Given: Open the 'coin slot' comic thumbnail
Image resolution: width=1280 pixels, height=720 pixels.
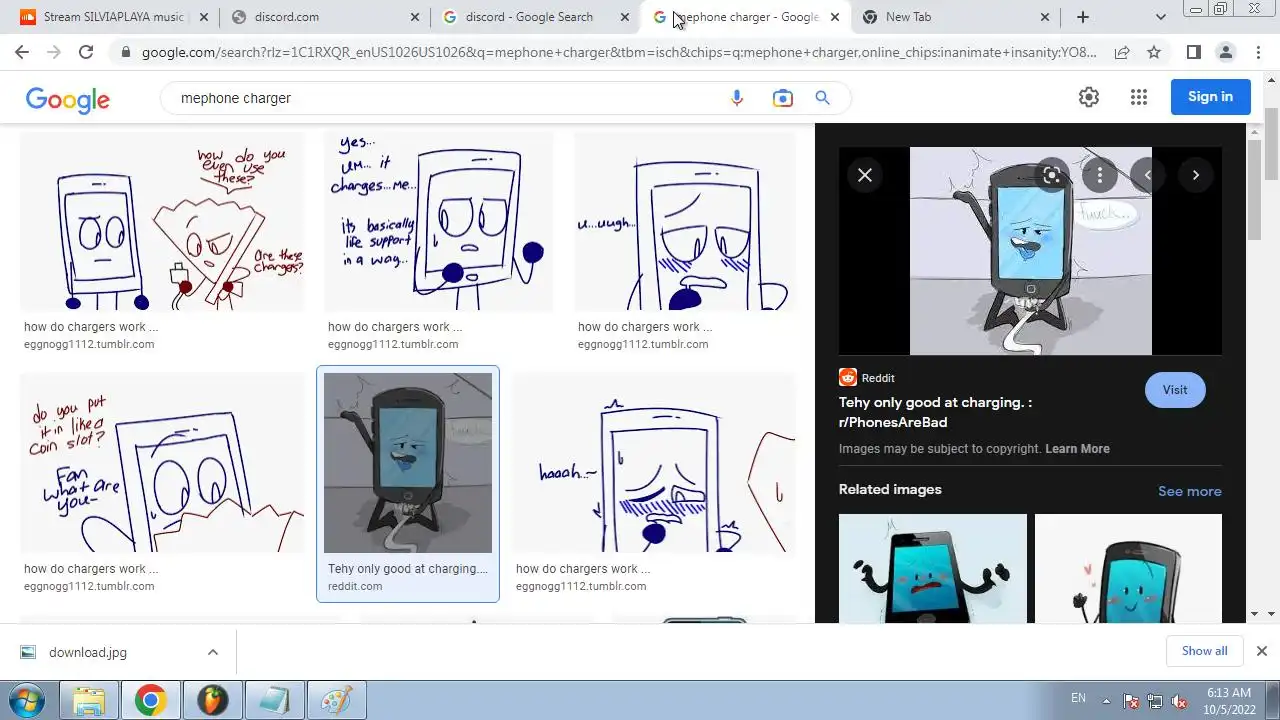Looking at the screenshot, I should [x=162, y=463].
